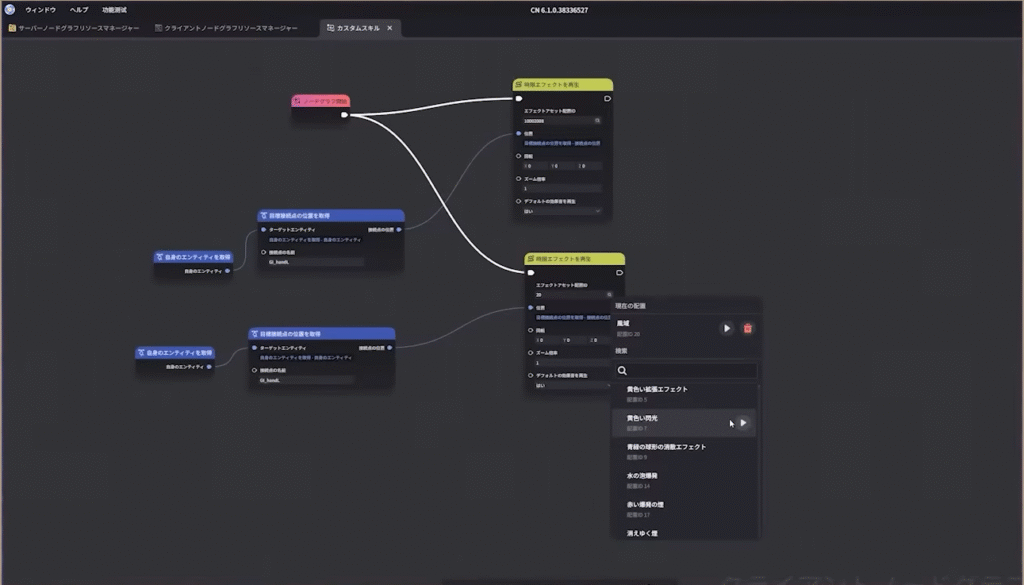Close the カスタムスキル tab
The height and width of the screenshot is (585, 1024).
tap(390, 28)
